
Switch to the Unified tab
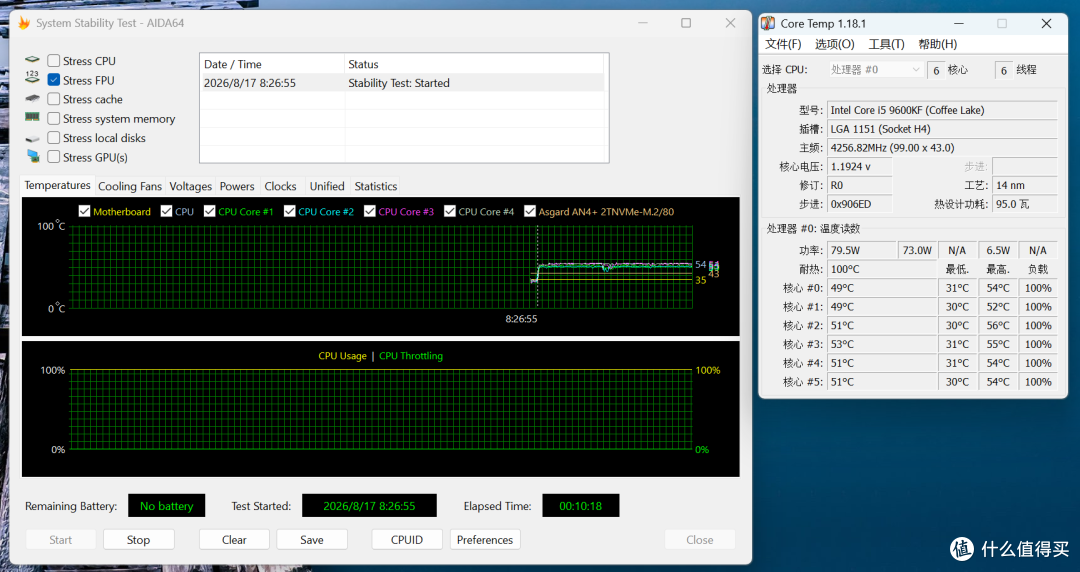click(x=326, y=186)
